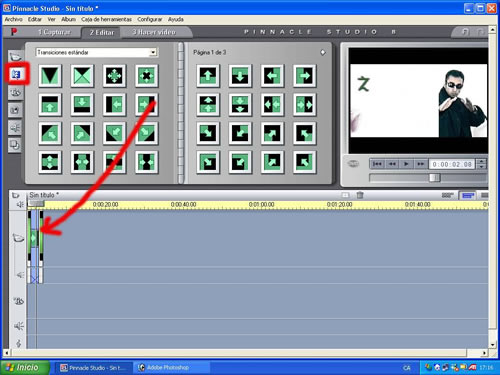The height and width of the screenshot is (375, 500).
Task: Open the disc menus album icon
Action: pos(15,145)
